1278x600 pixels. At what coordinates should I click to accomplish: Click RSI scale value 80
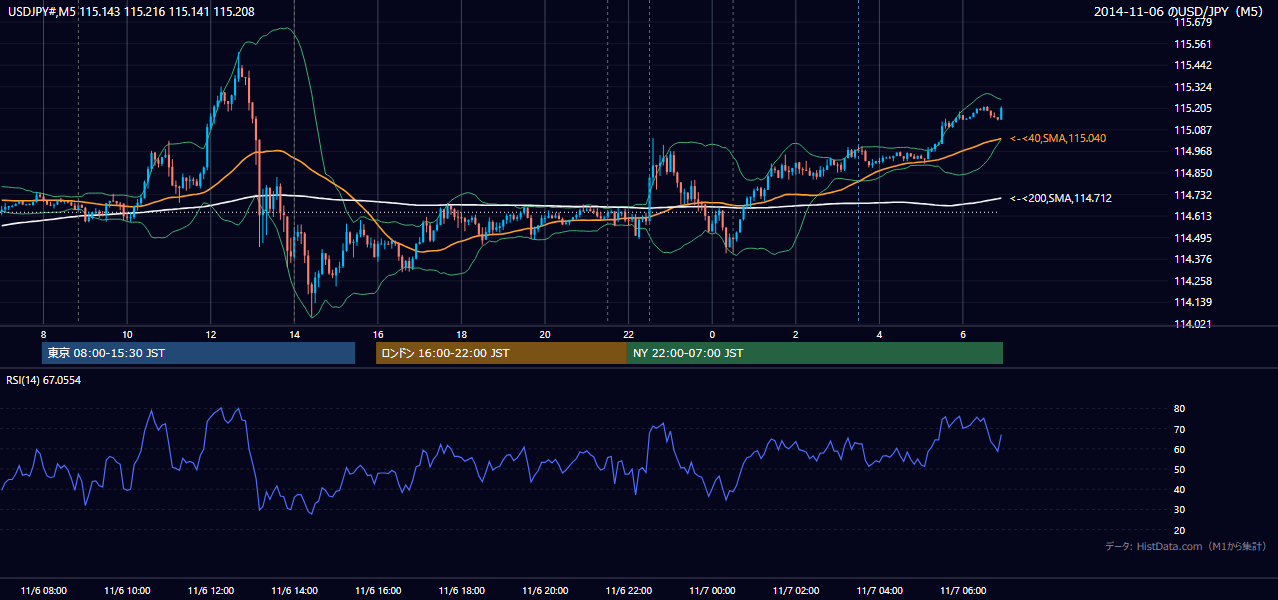[1179, 409]
